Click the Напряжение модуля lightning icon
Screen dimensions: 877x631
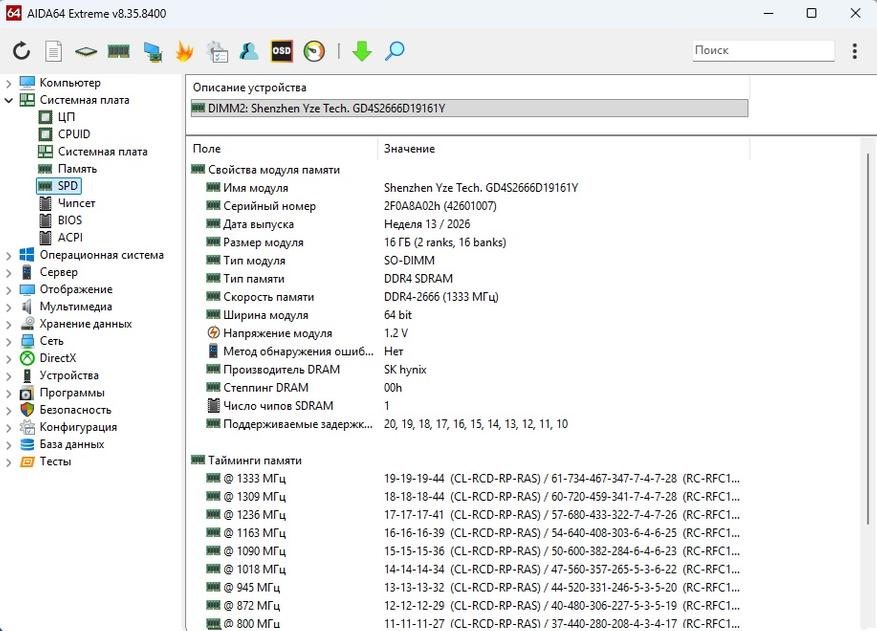coord(213,333)
